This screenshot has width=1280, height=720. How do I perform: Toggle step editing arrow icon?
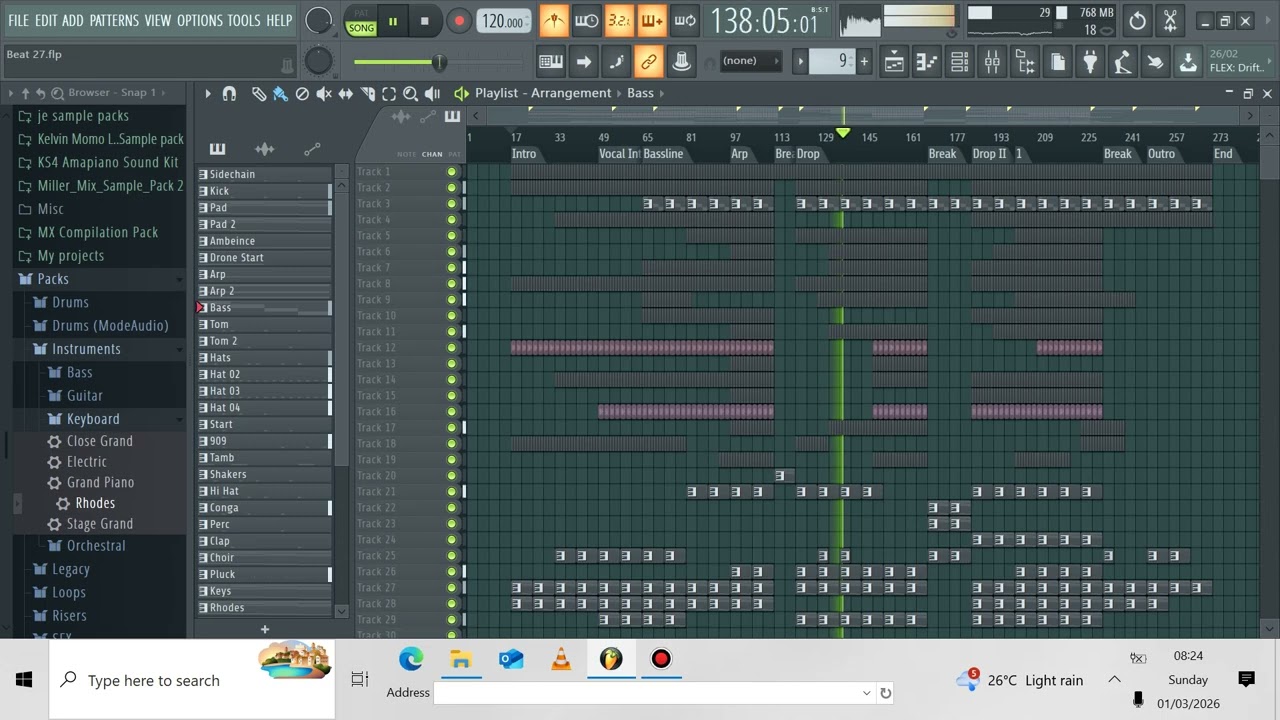coord(584,62)
